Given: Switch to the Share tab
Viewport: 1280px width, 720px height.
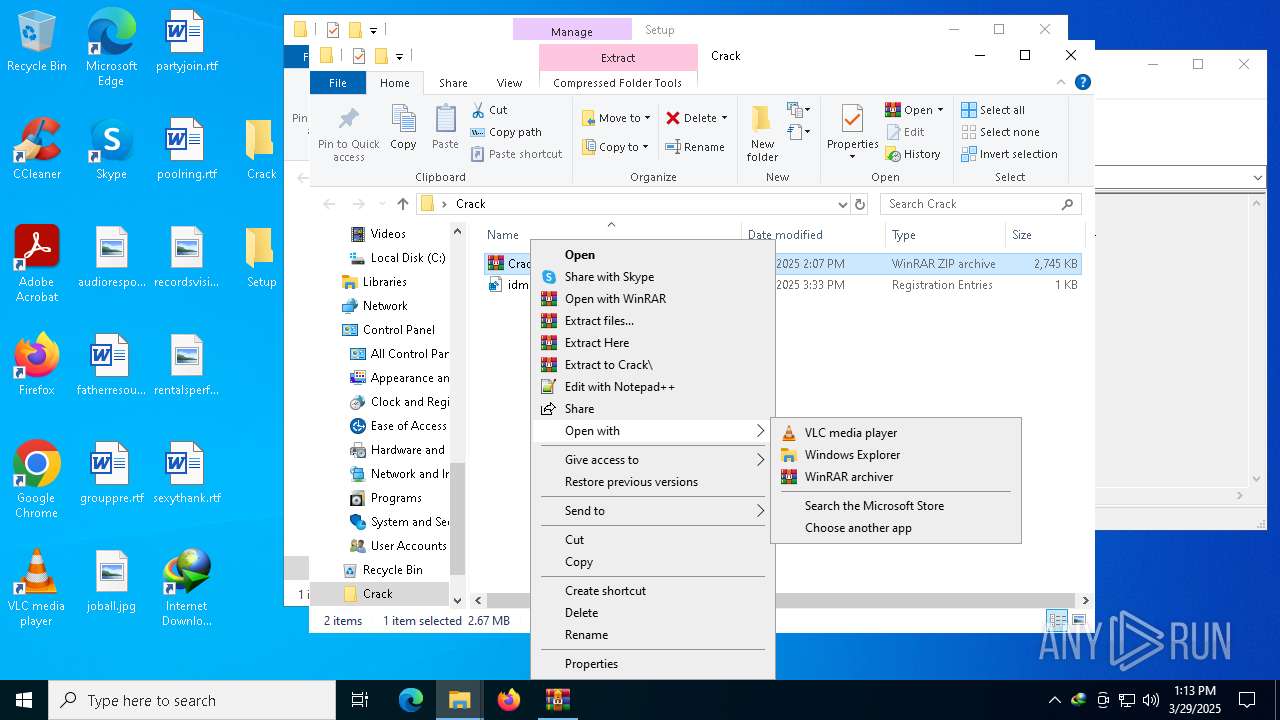Looking at the screenshot, I should [x=453, y=83].
